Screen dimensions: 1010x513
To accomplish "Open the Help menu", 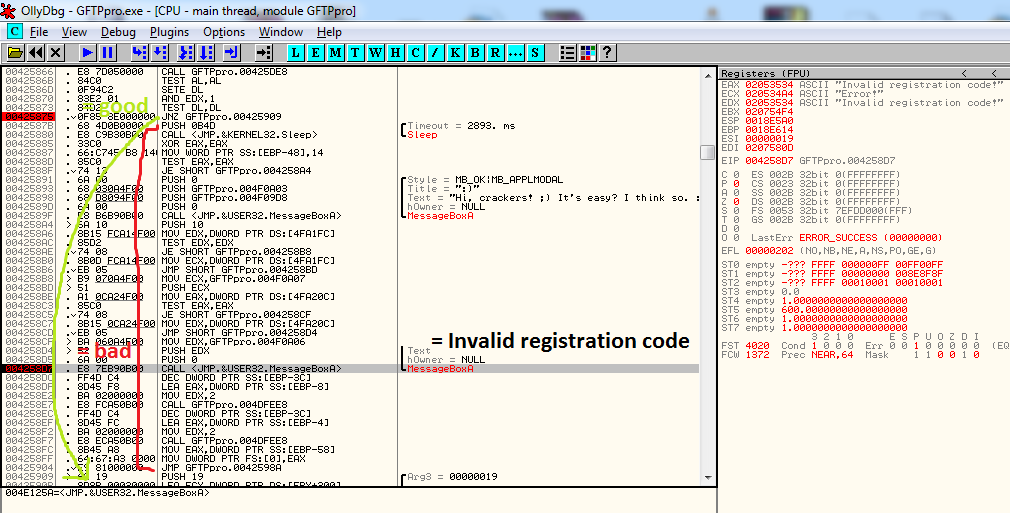I will tap(329, 32).
